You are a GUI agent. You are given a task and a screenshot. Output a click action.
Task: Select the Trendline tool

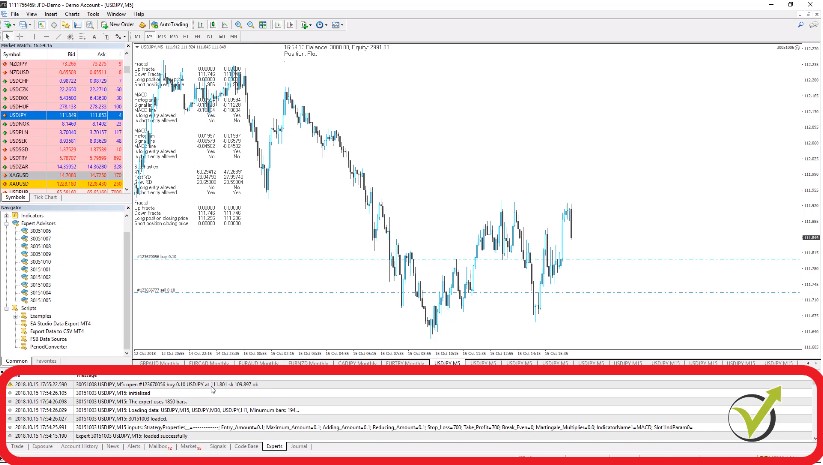(x=58, y=37)
